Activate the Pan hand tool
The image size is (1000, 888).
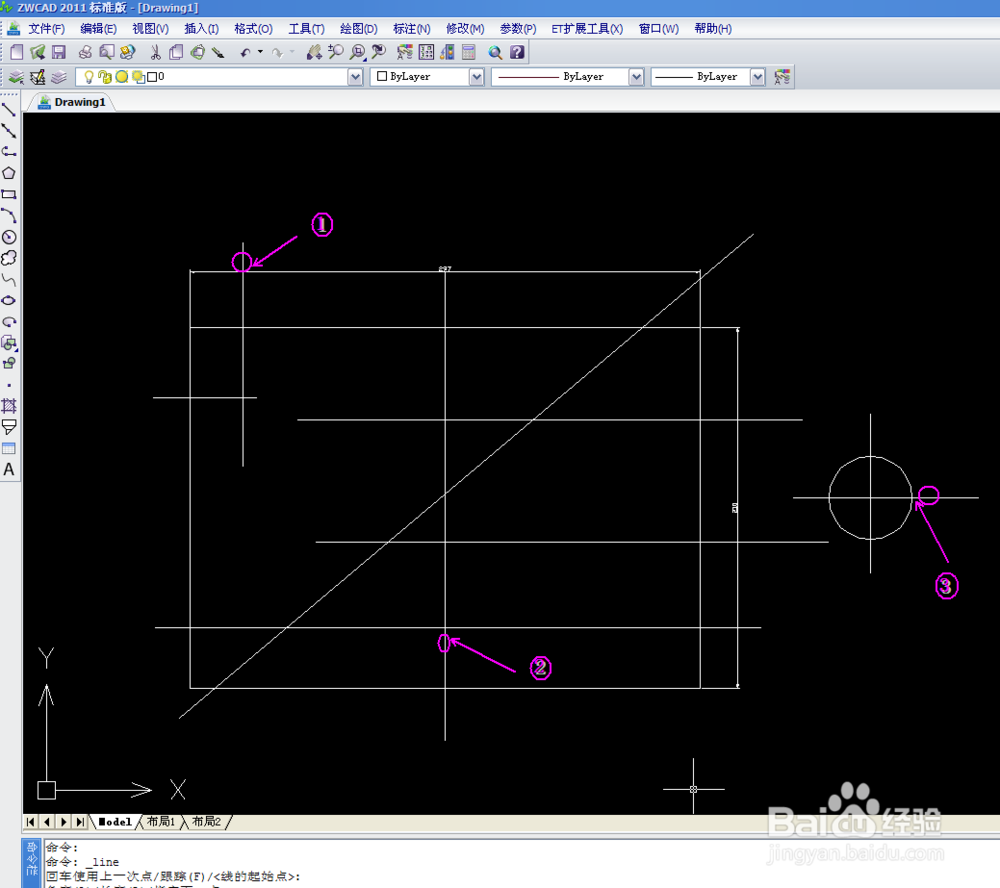tap(314, 52)
